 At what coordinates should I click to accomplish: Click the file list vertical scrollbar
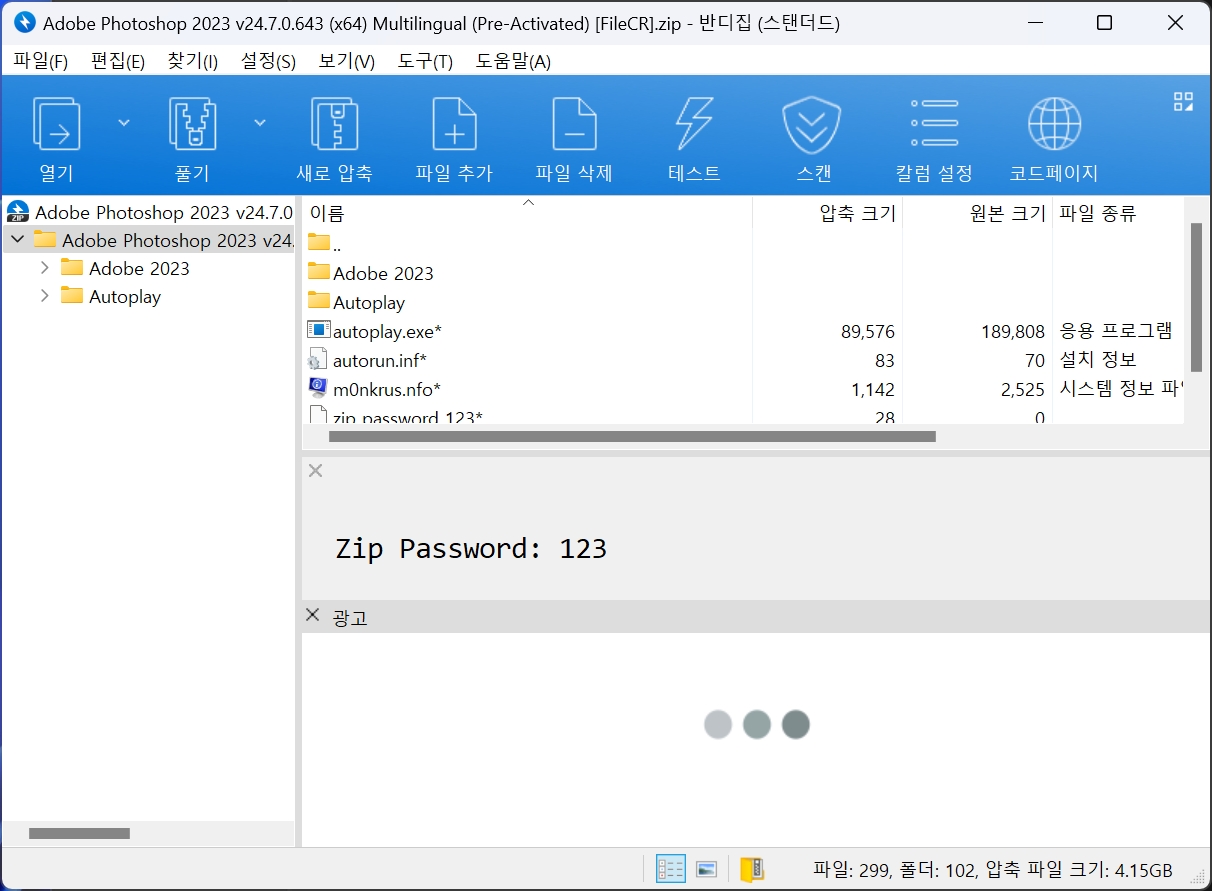click(x=1196, y=297)
